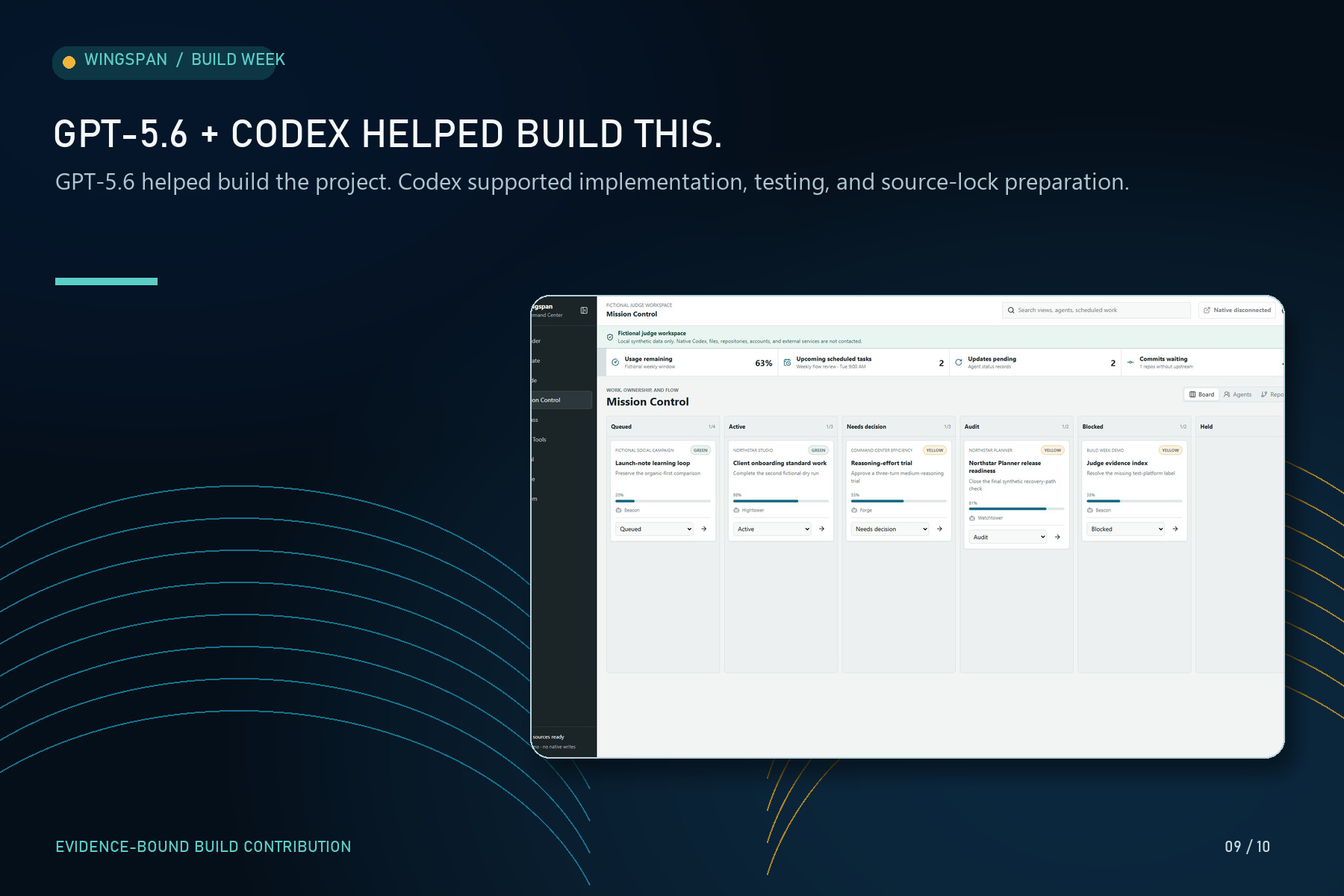This screenshot has width=1344, height=896.
Task: Click the Updates pending stat card
Action: 1036,363
